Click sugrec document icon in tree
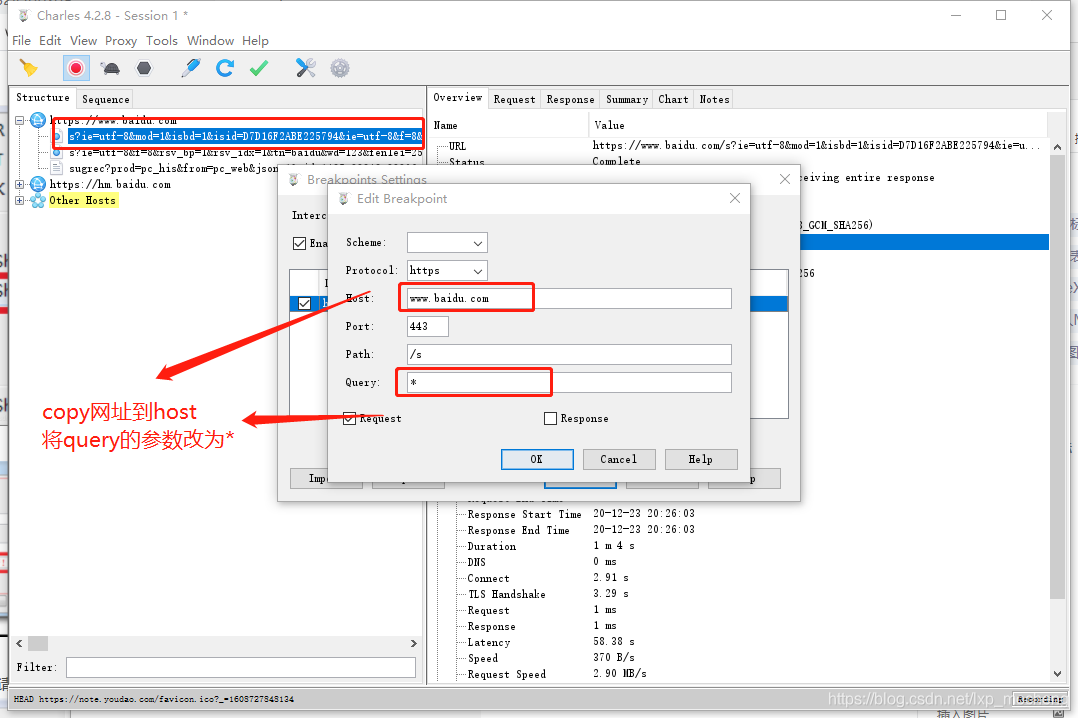 (x=56, y=168)
